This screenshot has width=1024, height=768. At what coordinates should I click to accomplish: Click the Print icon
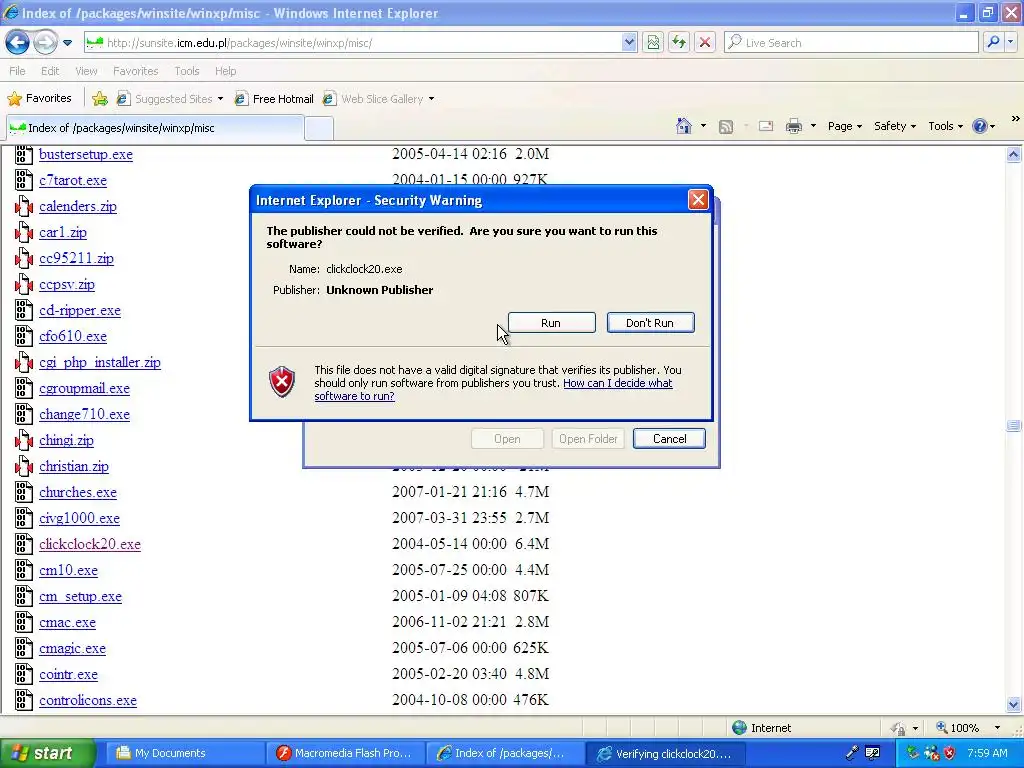click(794, 126)
